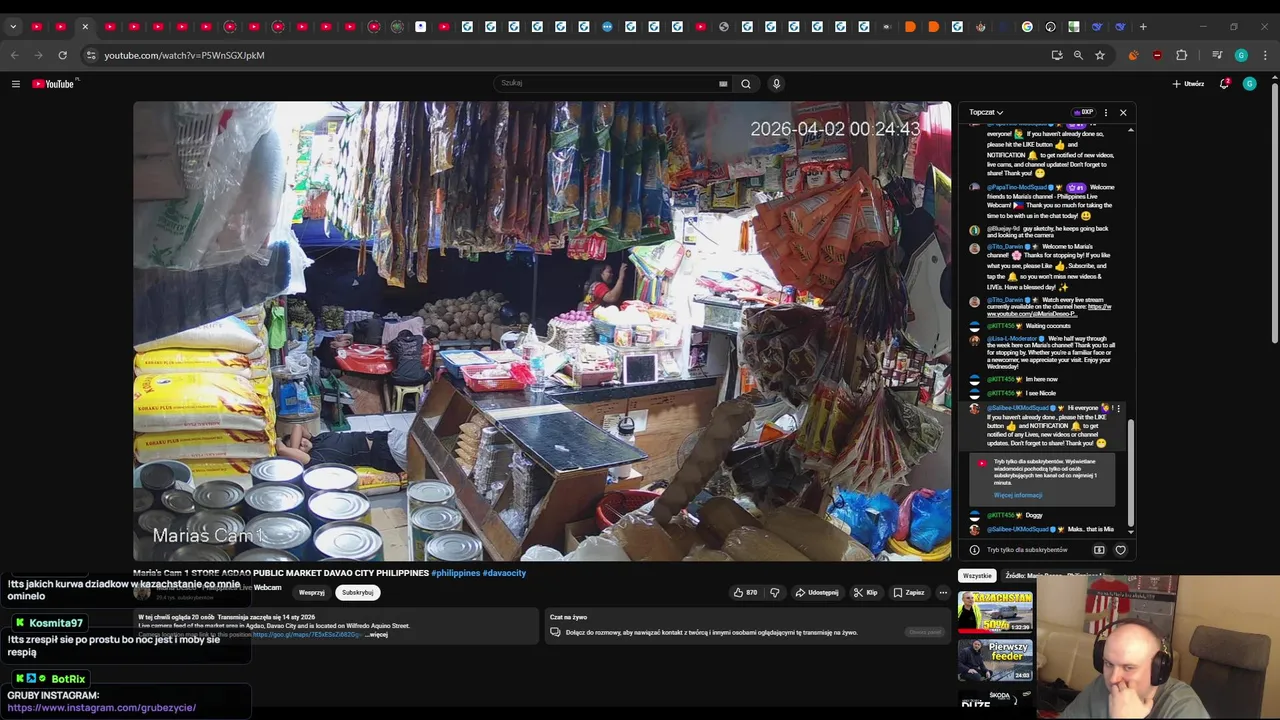This screenshot has width=1280, height=720.
Task: Expand the Topczat chat mode dropdown
Action: pos(986,112)
